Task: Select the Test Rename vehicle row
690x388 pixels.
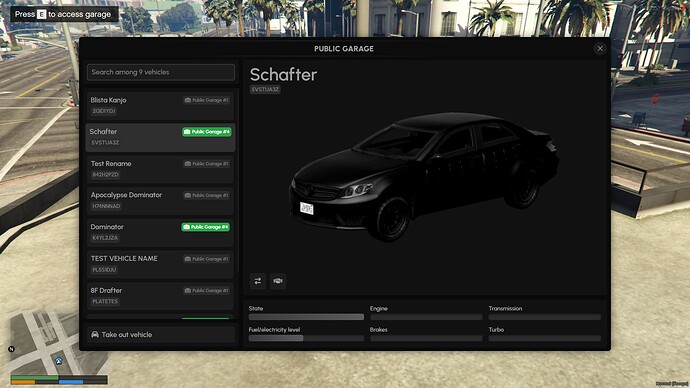Action: coord(161,169)
